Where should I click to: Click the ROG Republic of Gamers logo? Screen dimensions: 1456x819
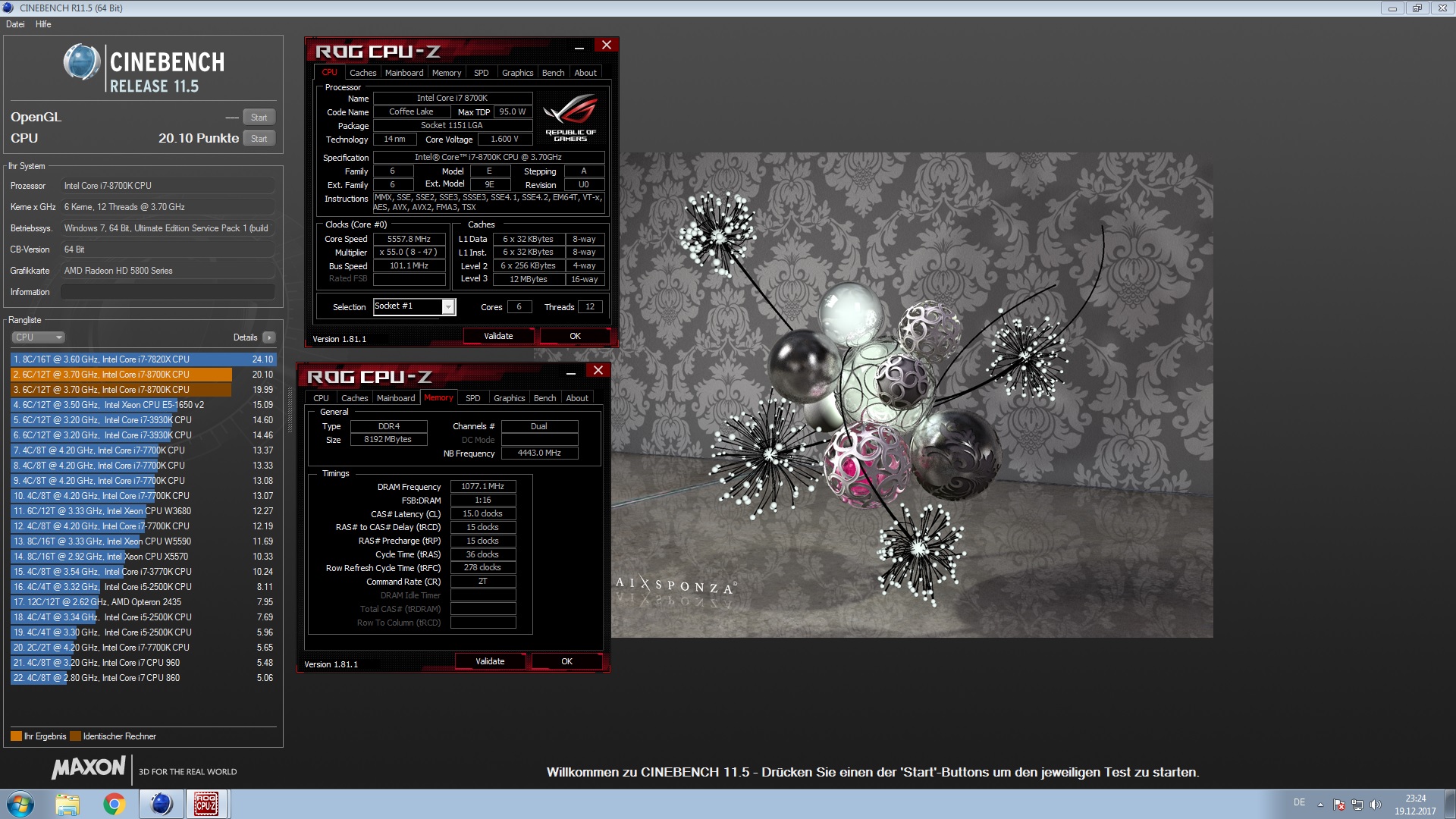pos(570,118)
